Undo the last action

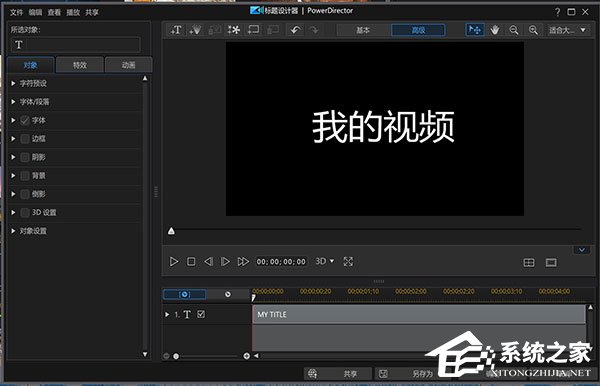click(x=295, y=30)
